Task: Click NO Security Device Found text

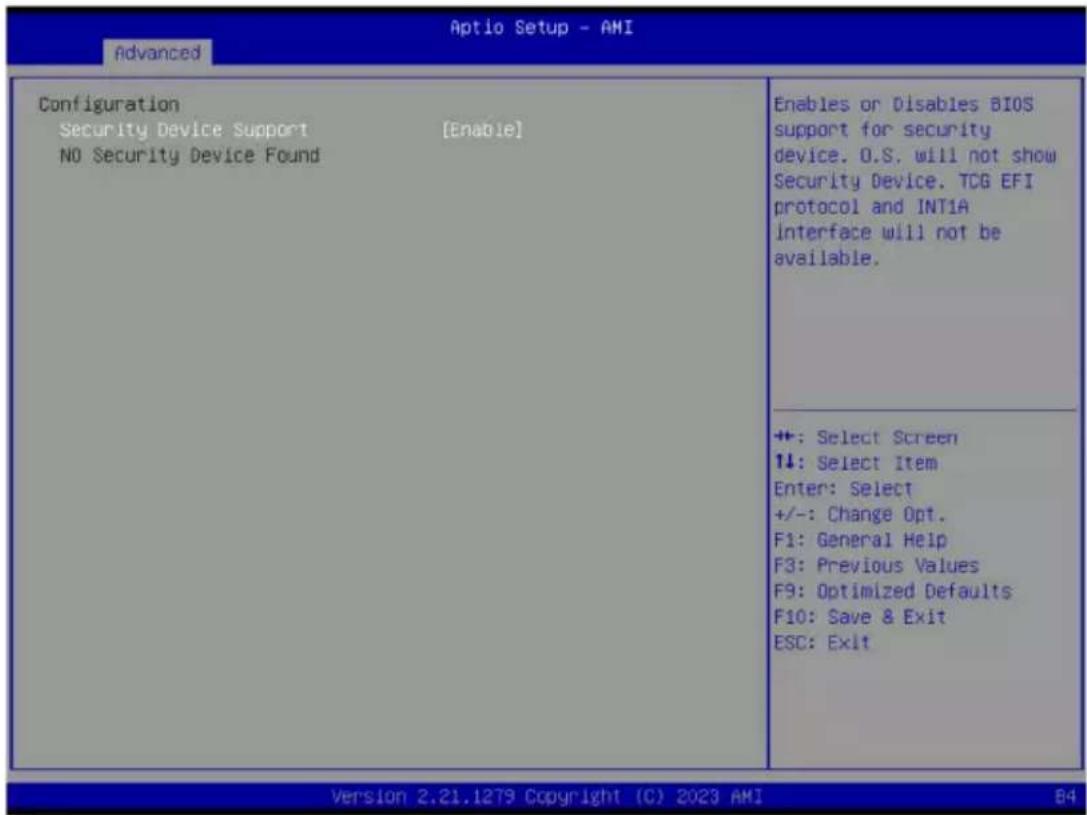Action: point(189,155)
